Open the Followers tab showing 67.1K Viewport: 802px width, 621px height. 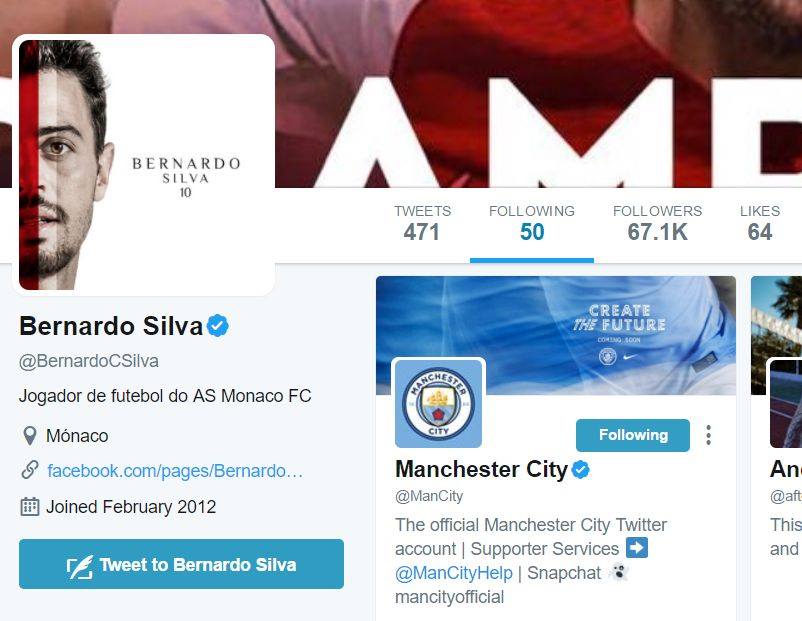(x=657, y=224)
